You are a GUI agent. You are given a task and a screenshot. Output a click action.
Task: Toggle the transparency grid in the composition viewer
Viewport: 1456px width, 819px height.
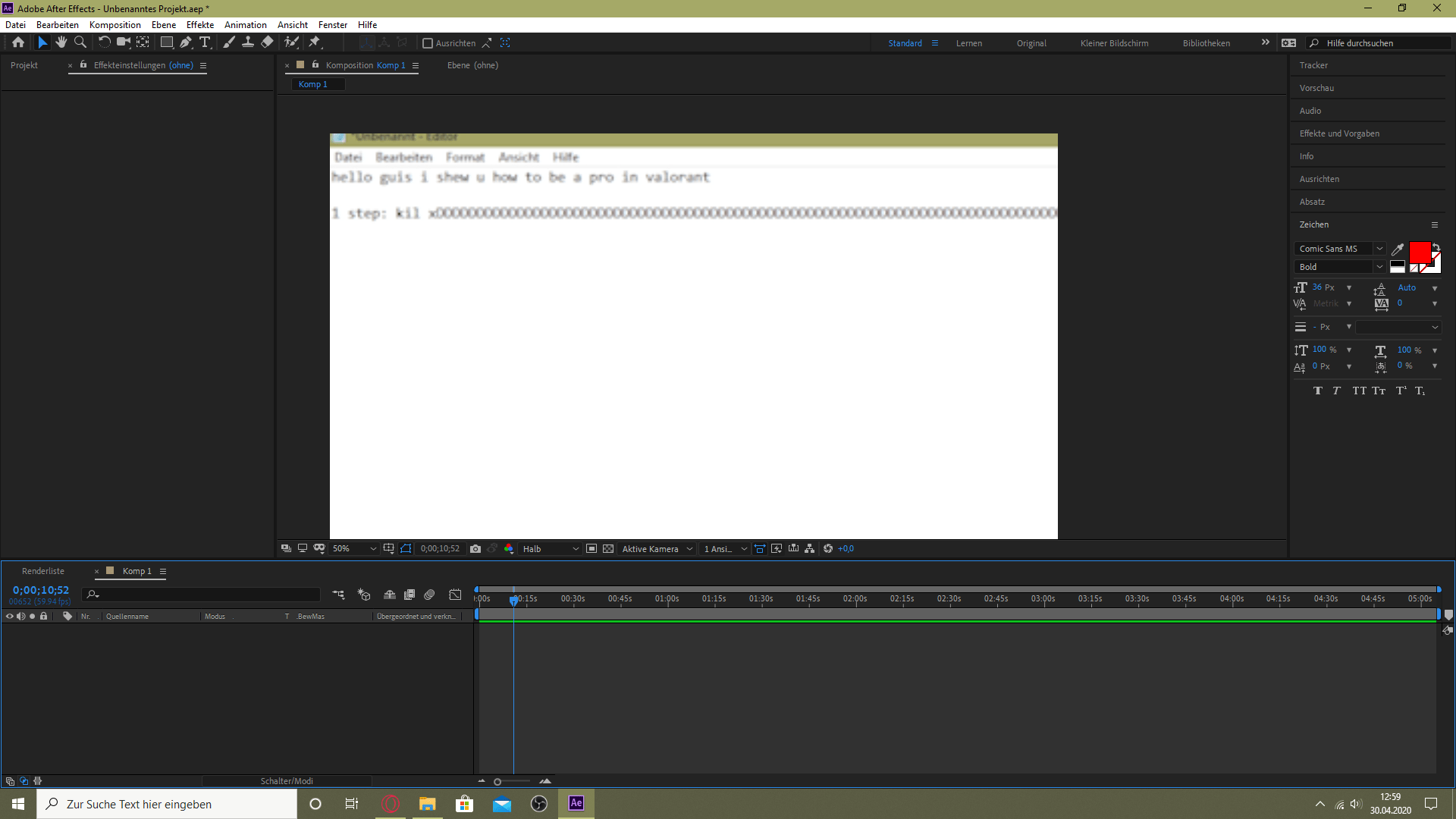click(x=608, y=548)
